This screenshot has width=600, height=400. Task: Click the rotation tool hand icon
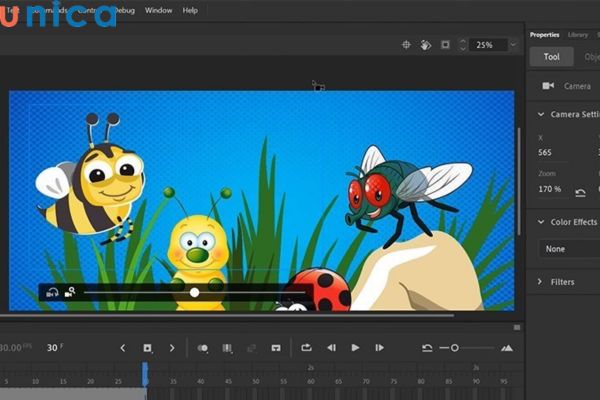coord(425,45)
